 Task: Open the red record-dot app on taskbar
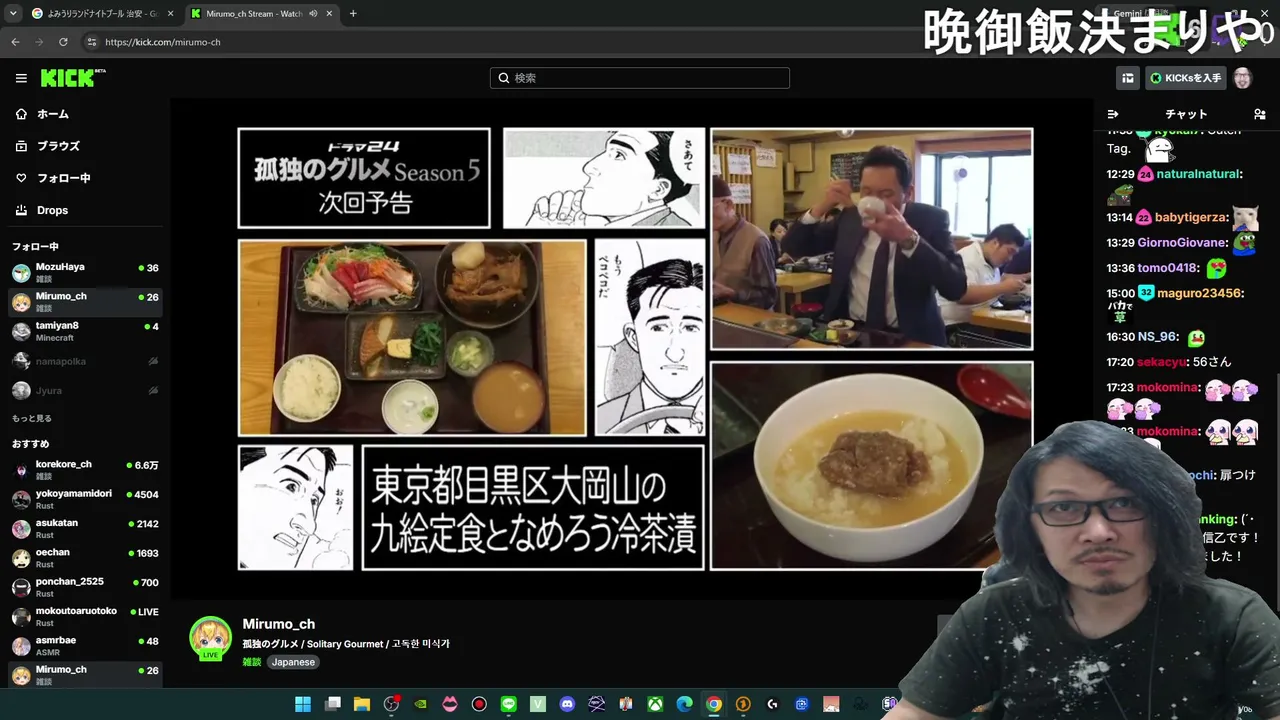[479, 704]
